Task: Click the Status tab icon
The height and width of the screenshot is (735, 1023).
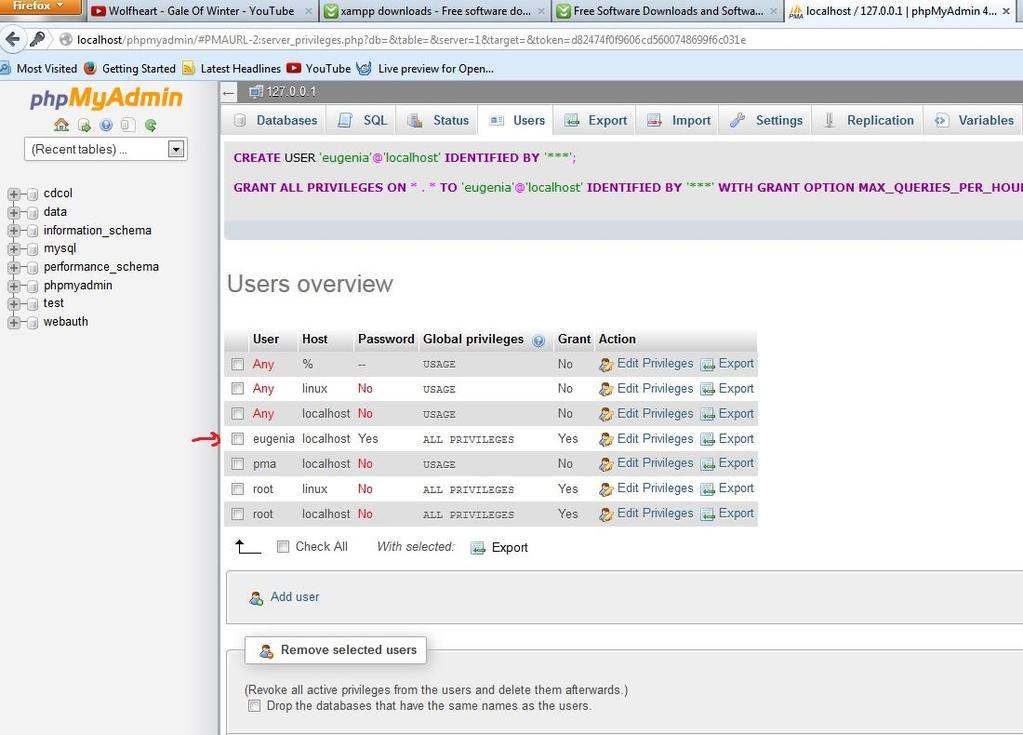Action: coord(415,121)
